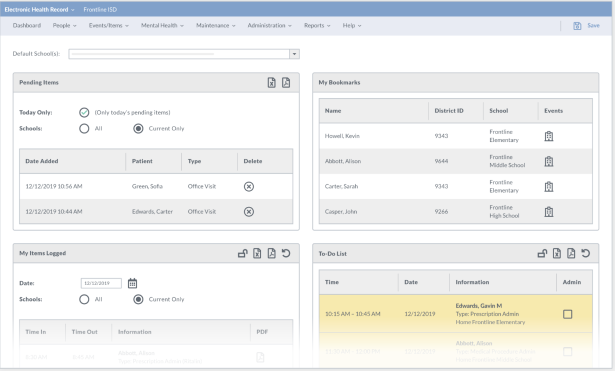Select All schools in My Items Logged
Image resolution: width=615 pixels, height=371 pixels.
[84, 300]
